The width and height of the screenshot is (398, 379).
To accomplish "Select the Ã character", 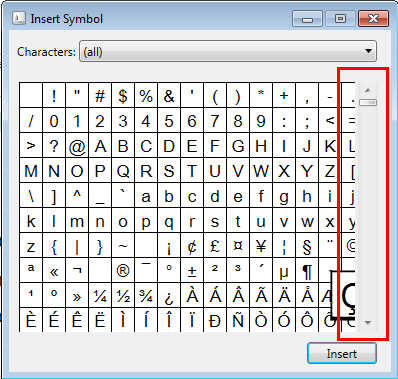I will pyautogui.click(x=261, y=296).
